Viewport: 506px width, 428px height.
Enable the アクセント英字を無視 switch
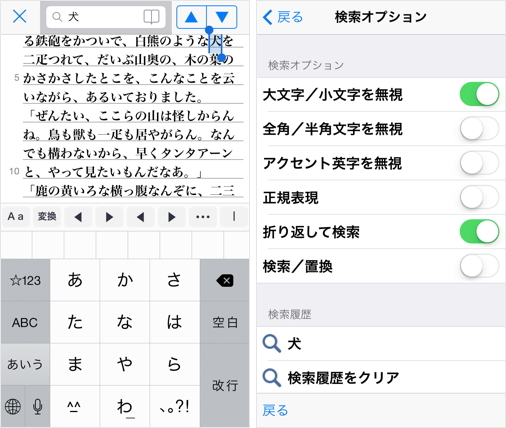pyautogui.click(x=479, y=163)
